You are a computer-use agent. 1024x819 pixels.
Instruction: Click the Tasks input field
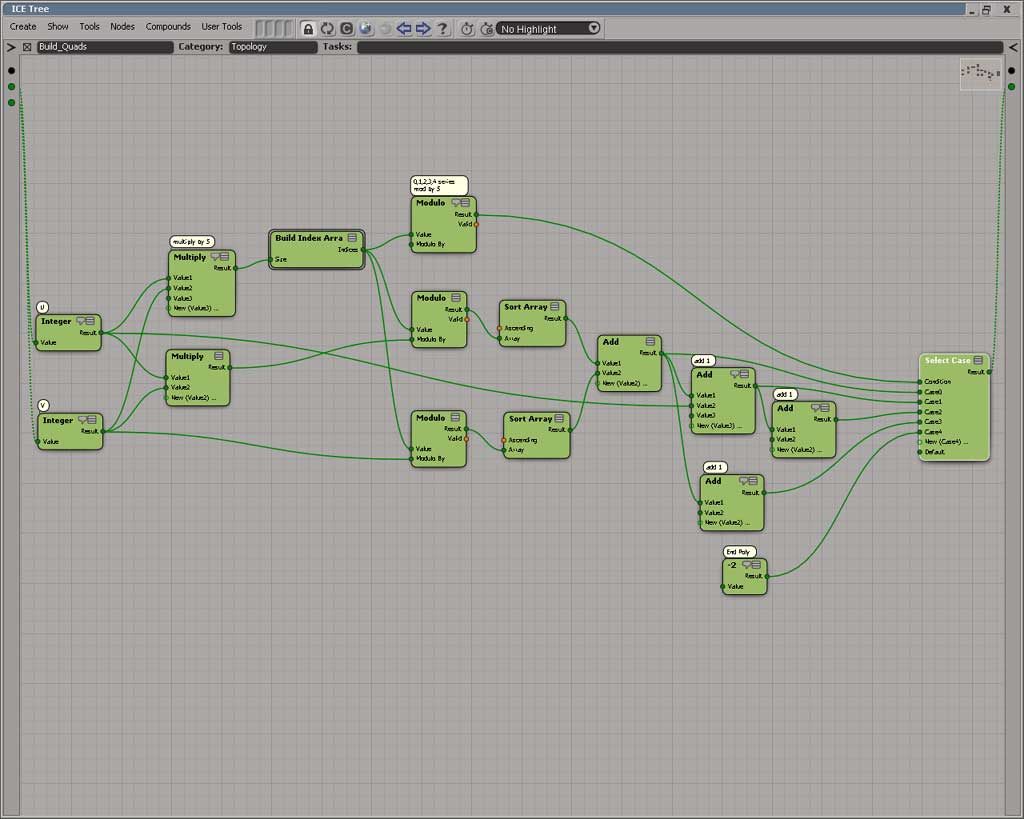click(x=679, y=47)
